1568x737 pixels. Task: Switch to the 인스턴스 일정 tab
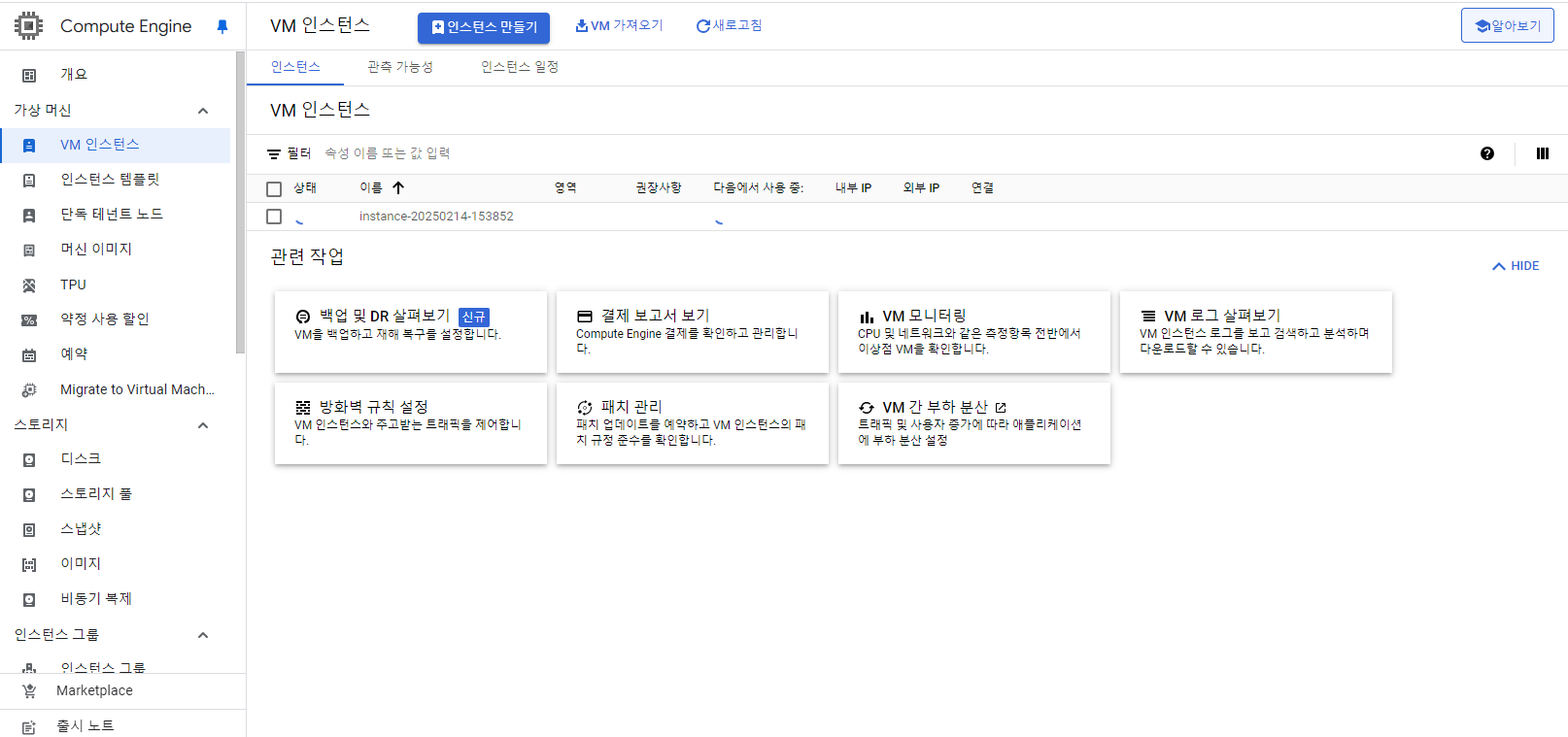[520, 67]
